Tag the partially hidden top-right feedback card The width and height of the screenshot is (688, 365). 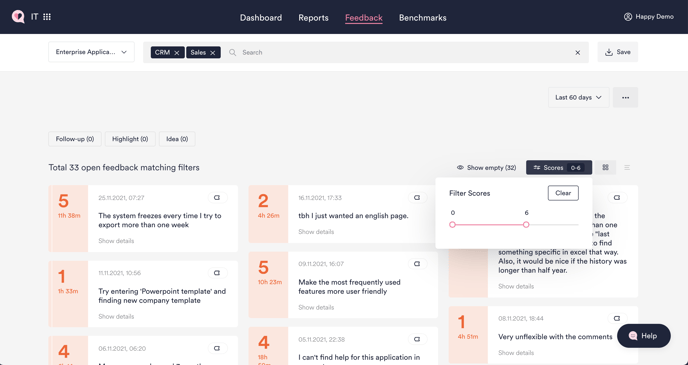click(617, 198)
